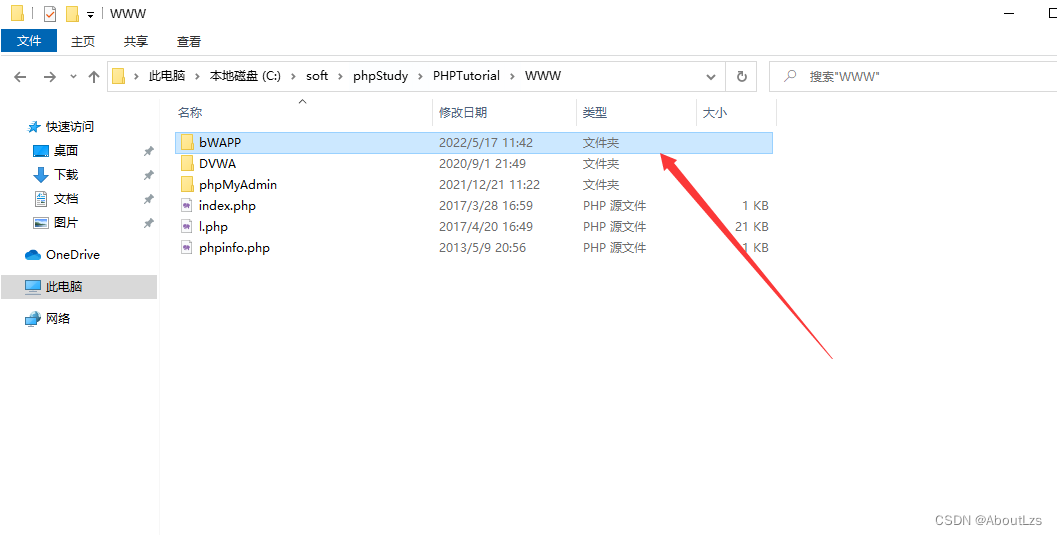
Task: Select the phpMyAdmin folder icon
Action: [x=187, y=184]
